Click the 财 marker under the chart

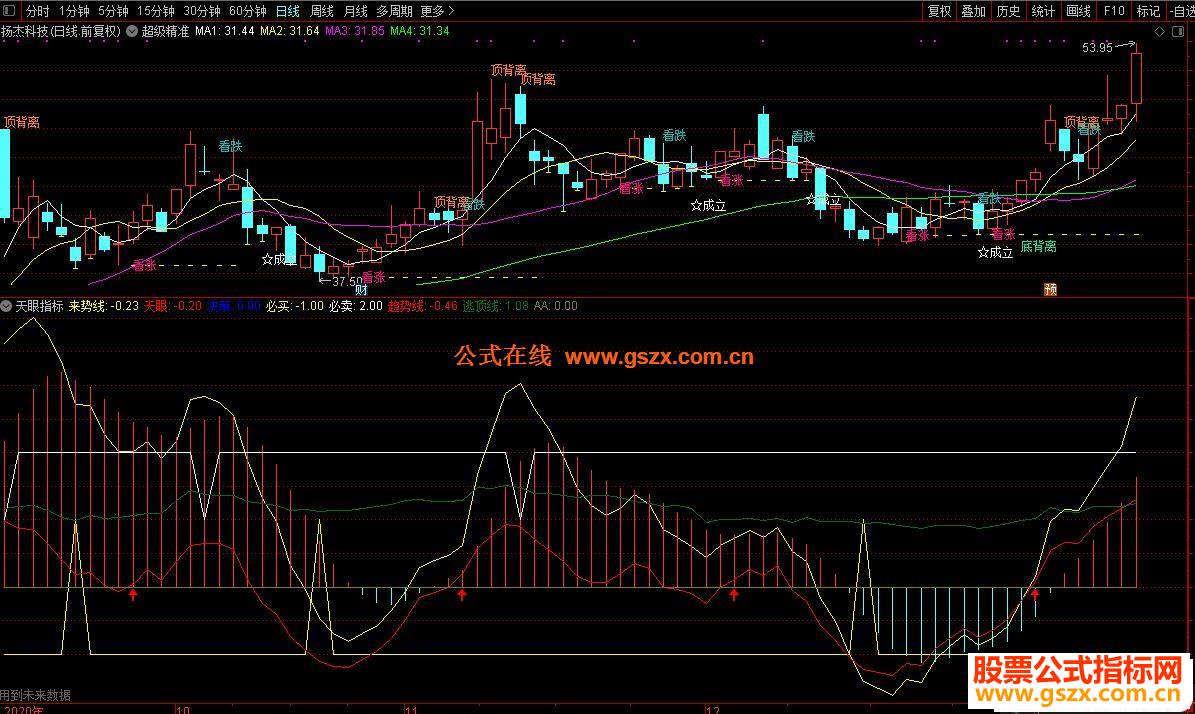pos(361,290)
